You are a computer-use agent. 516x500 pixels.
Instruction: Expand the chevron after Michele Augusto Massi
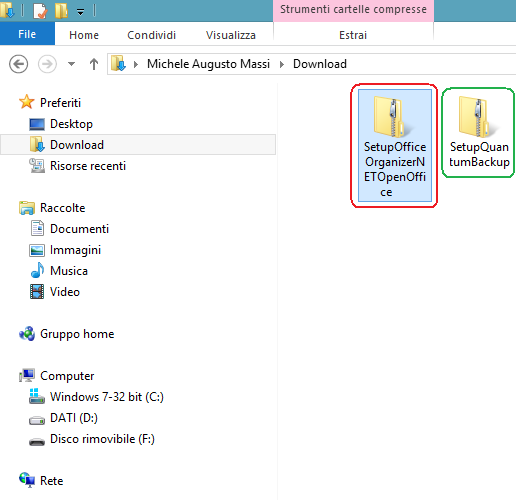click(282, 64)
